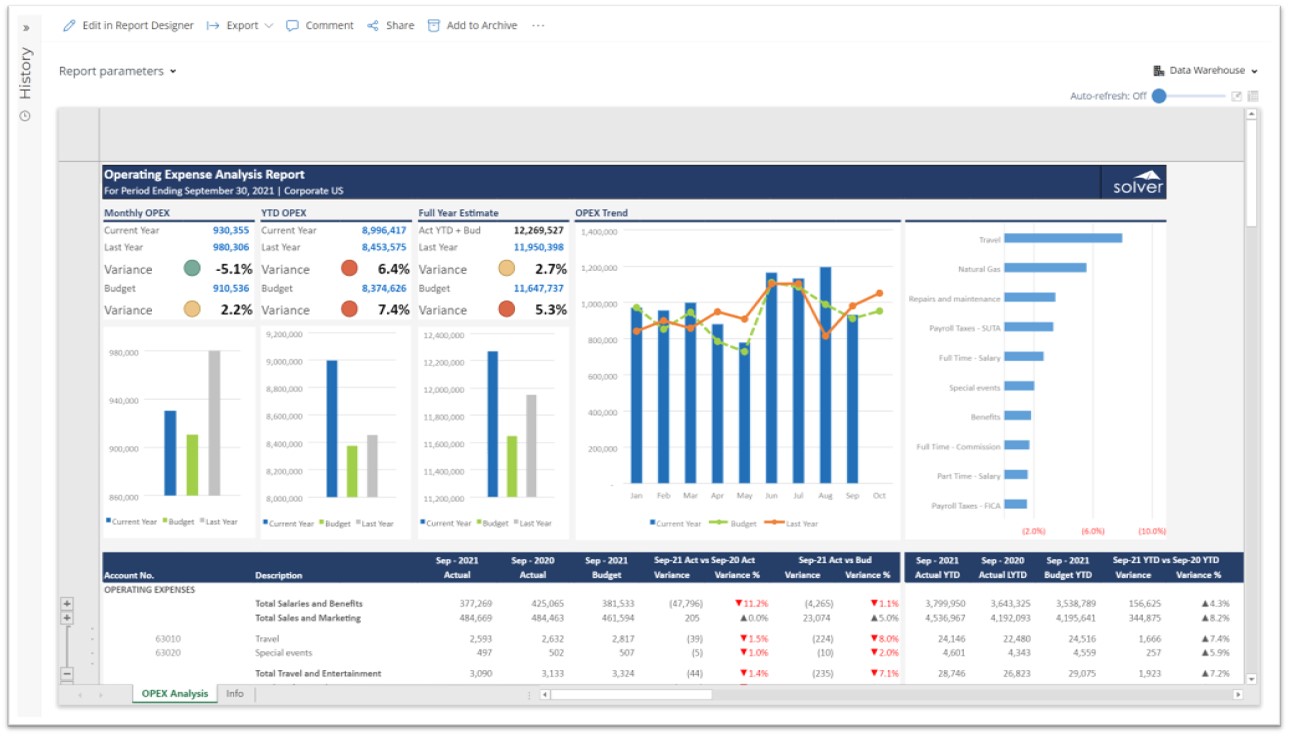Switch to the Info sheet tab

point(234,694)
